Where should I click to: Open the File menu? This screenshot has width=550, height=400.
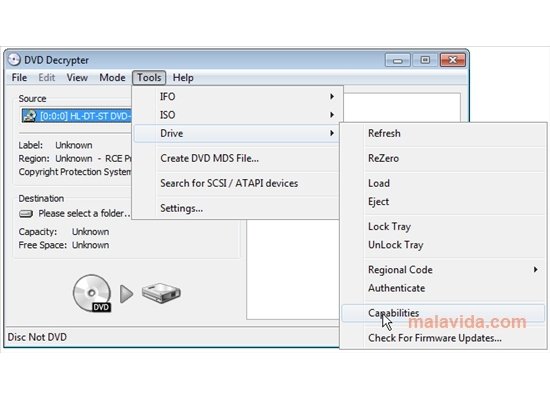coord(19,78)
